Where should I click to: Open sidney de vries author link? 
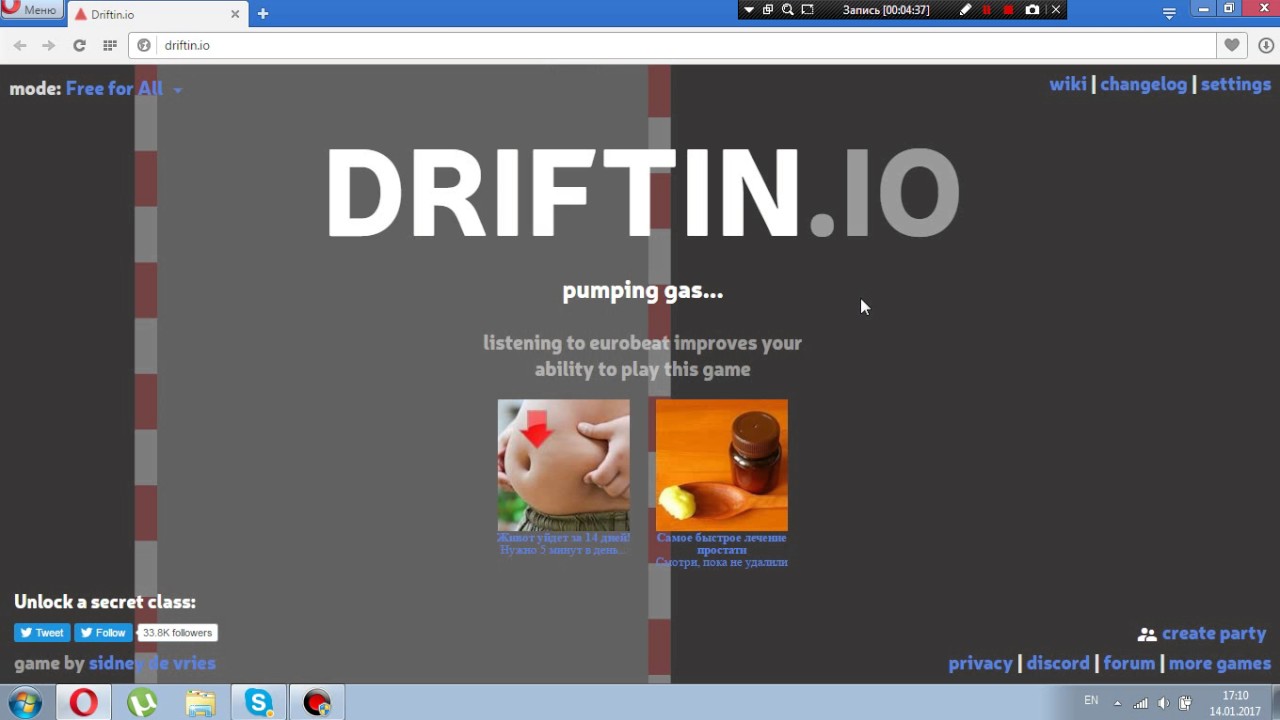pyautogui.click(x=152, y=663)
